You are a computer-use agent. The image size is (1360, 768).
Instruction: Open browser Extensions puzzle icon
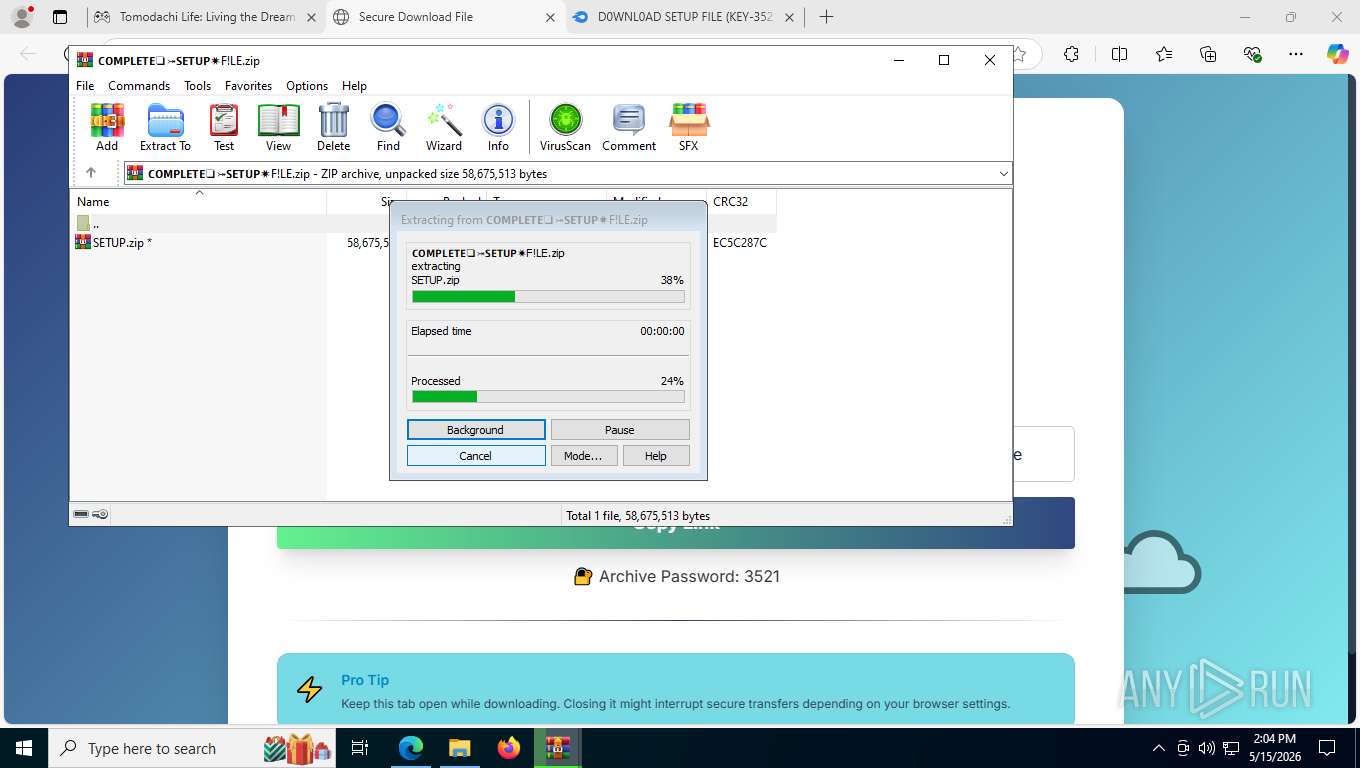coord(1071,54)
